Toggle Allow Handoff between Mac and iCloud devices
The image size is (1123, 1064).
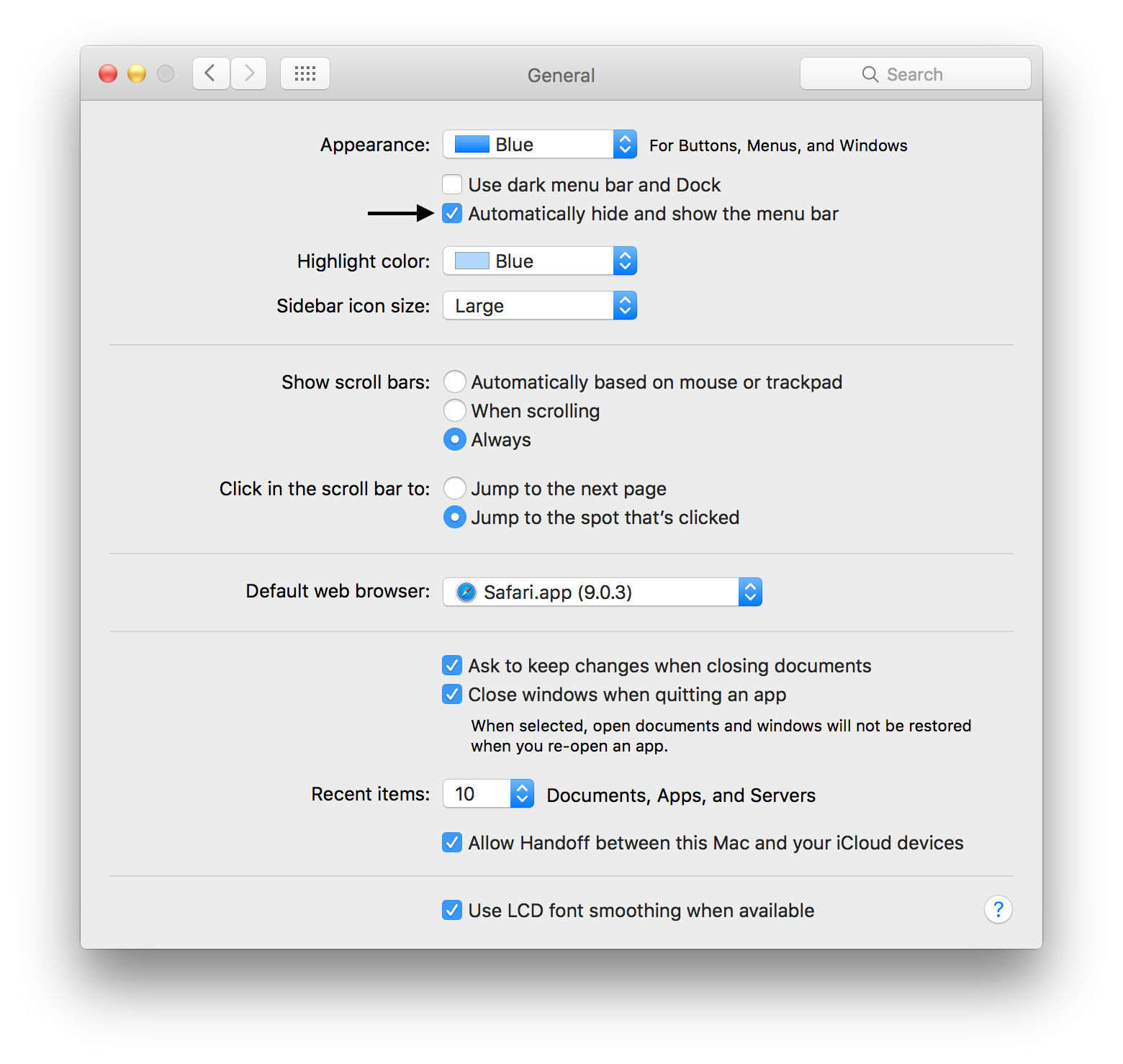click(452, 842)
